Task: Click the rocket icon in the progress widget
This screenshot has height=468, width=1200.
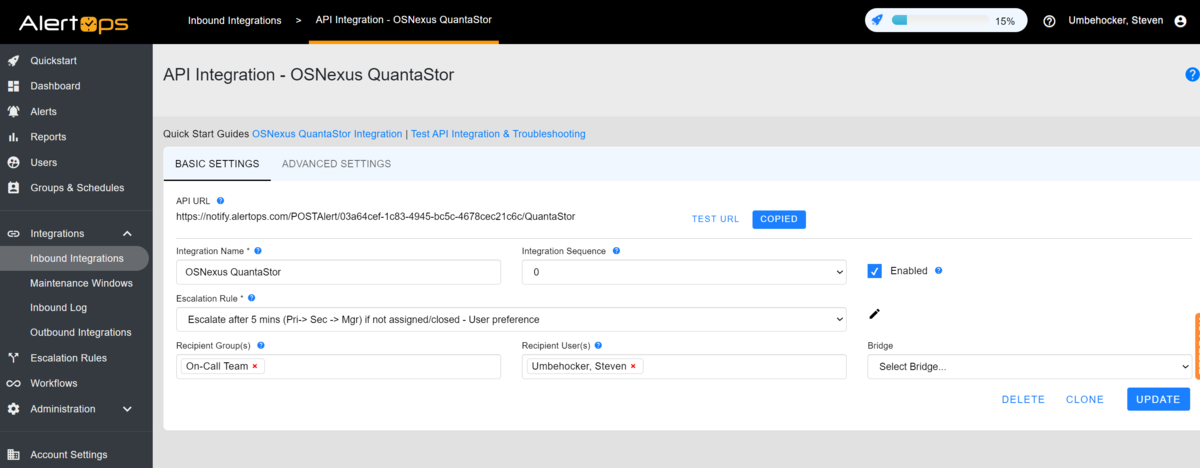Action: pos(877,20)
